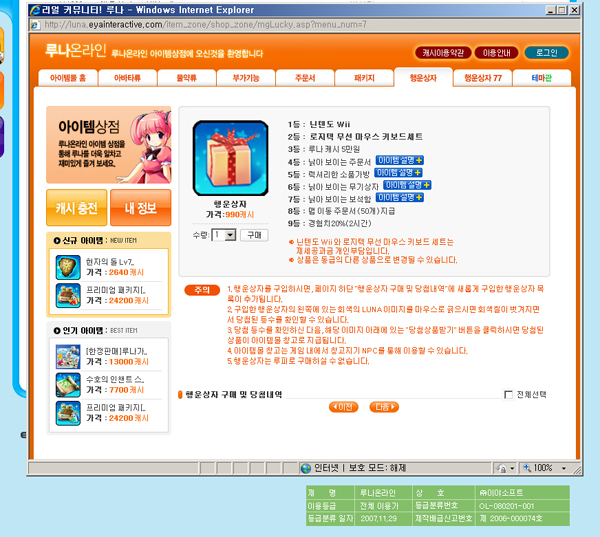The width and height of the screenshot is (600, 537).
Task: Open the 아이템몰 홈 tab
Action: (x=68, y=78)
